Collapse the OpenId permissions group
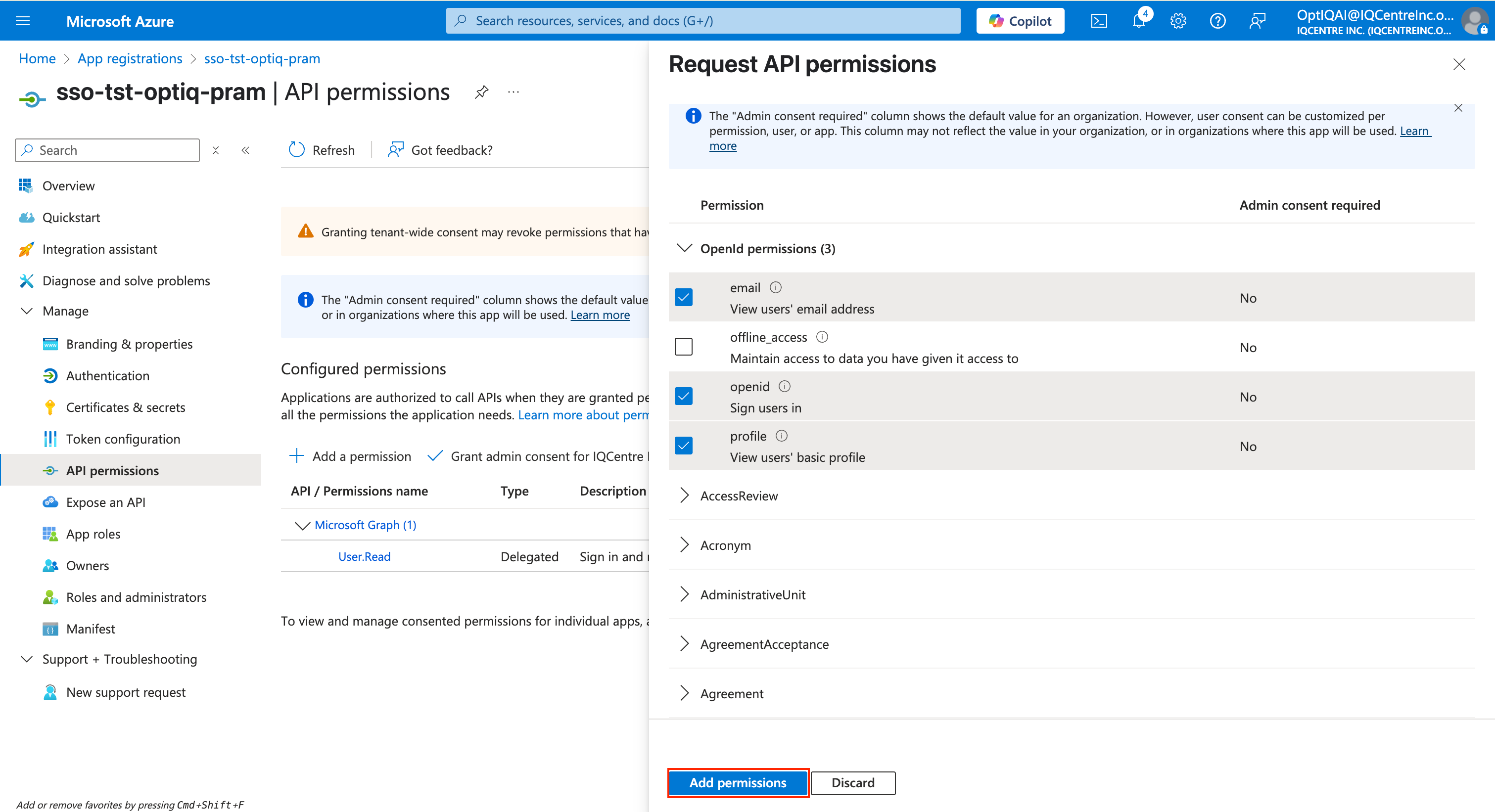The image size is (1495, 812). click(x=685, y=248)
